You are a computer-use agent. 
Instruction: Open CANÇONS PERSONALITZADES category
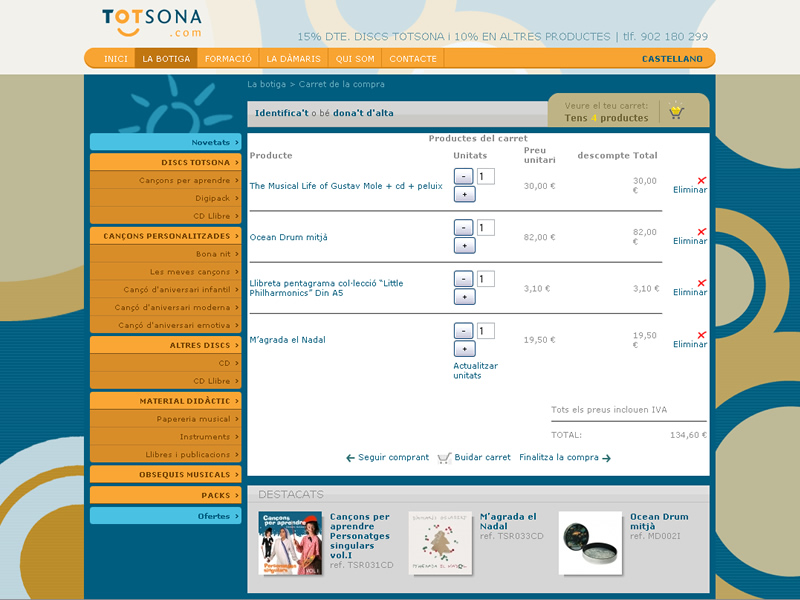tap(165, 236)
